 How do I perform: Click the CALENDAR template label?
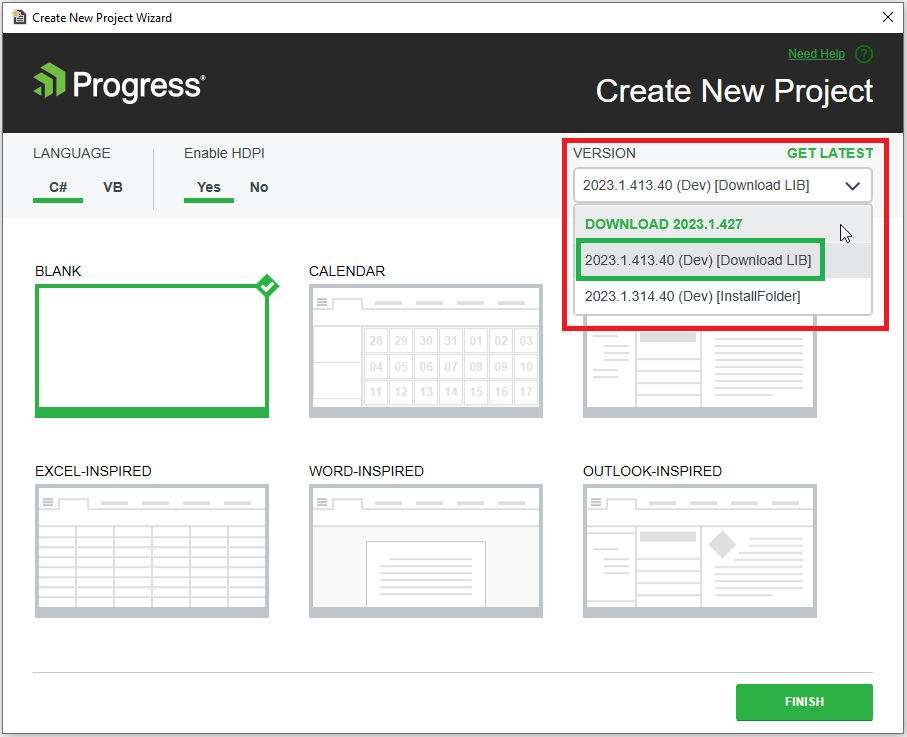(x=347, y=271)
